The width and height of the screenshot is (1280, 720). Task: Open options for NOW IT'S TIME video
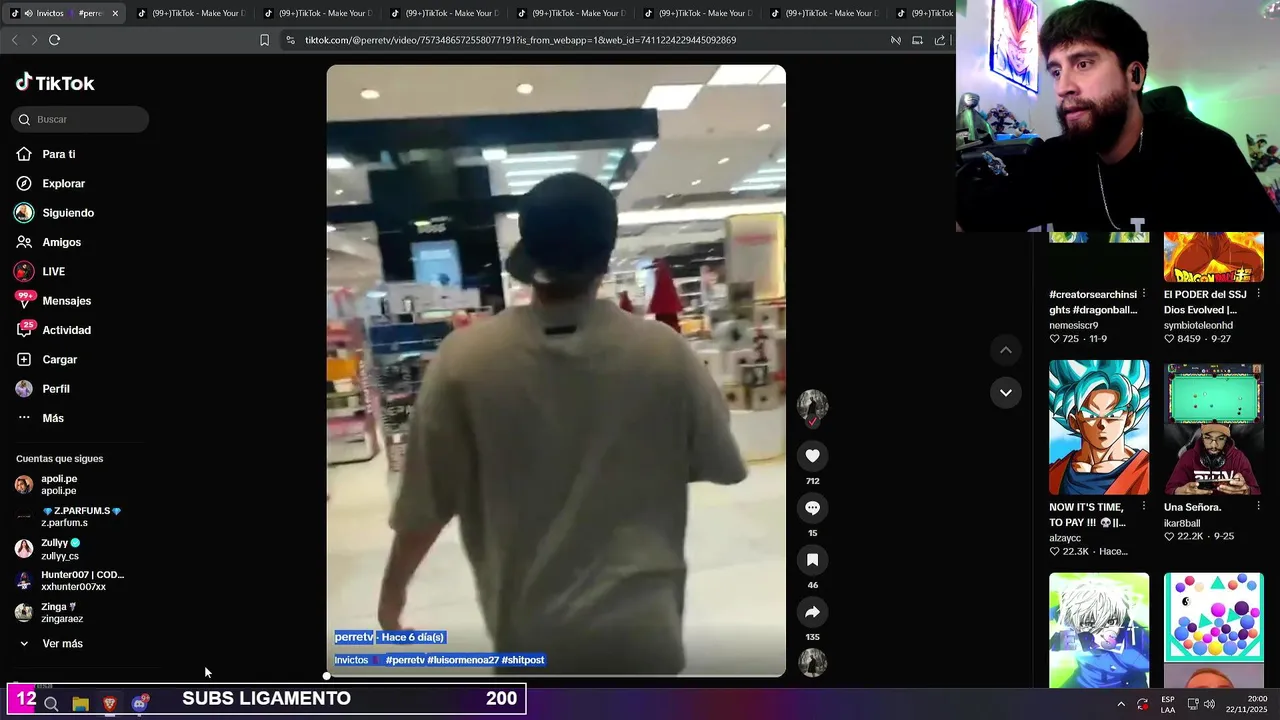(1144, 507)
